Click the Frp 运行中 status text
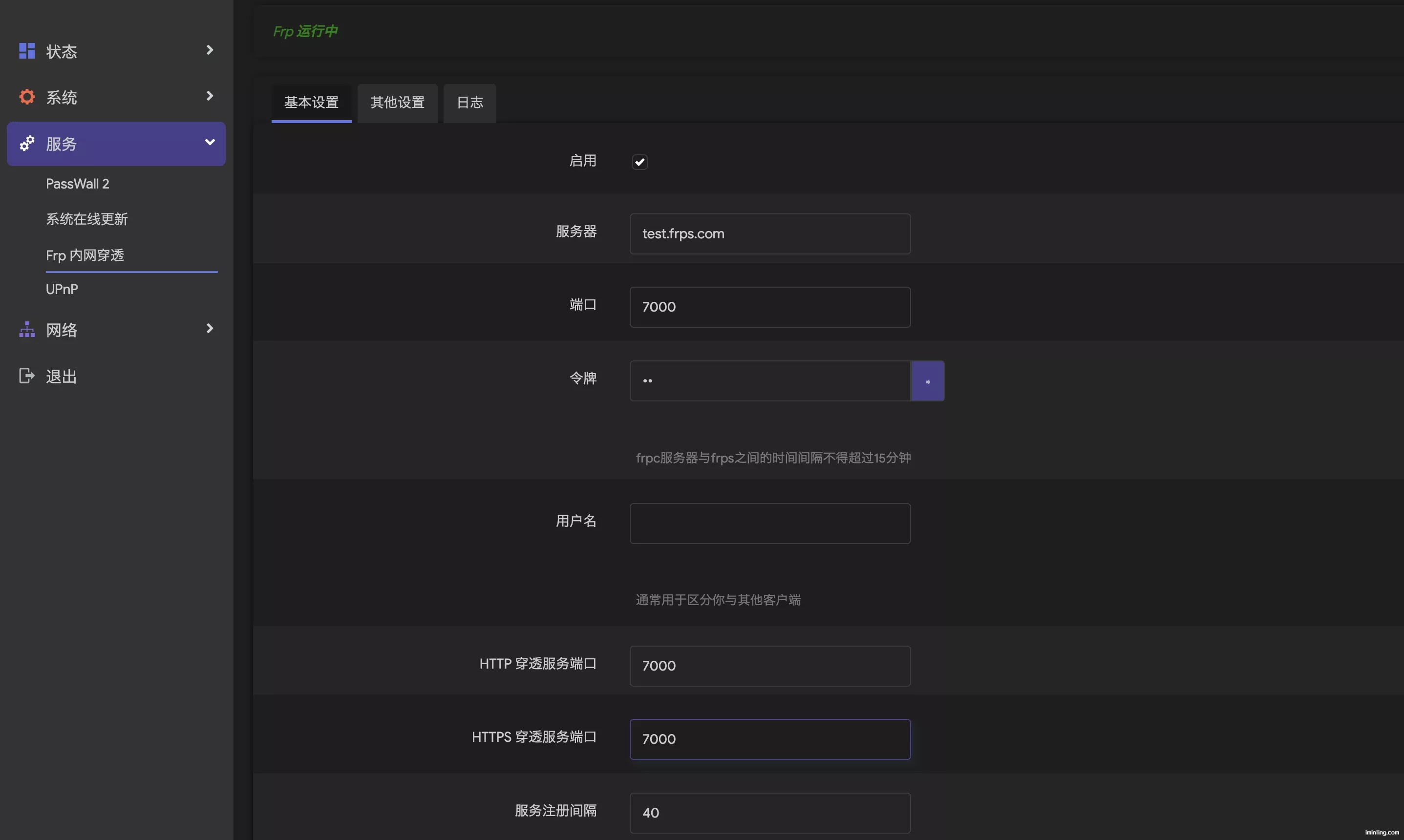This screenshot has width=1404, height=840. (305, 31)
